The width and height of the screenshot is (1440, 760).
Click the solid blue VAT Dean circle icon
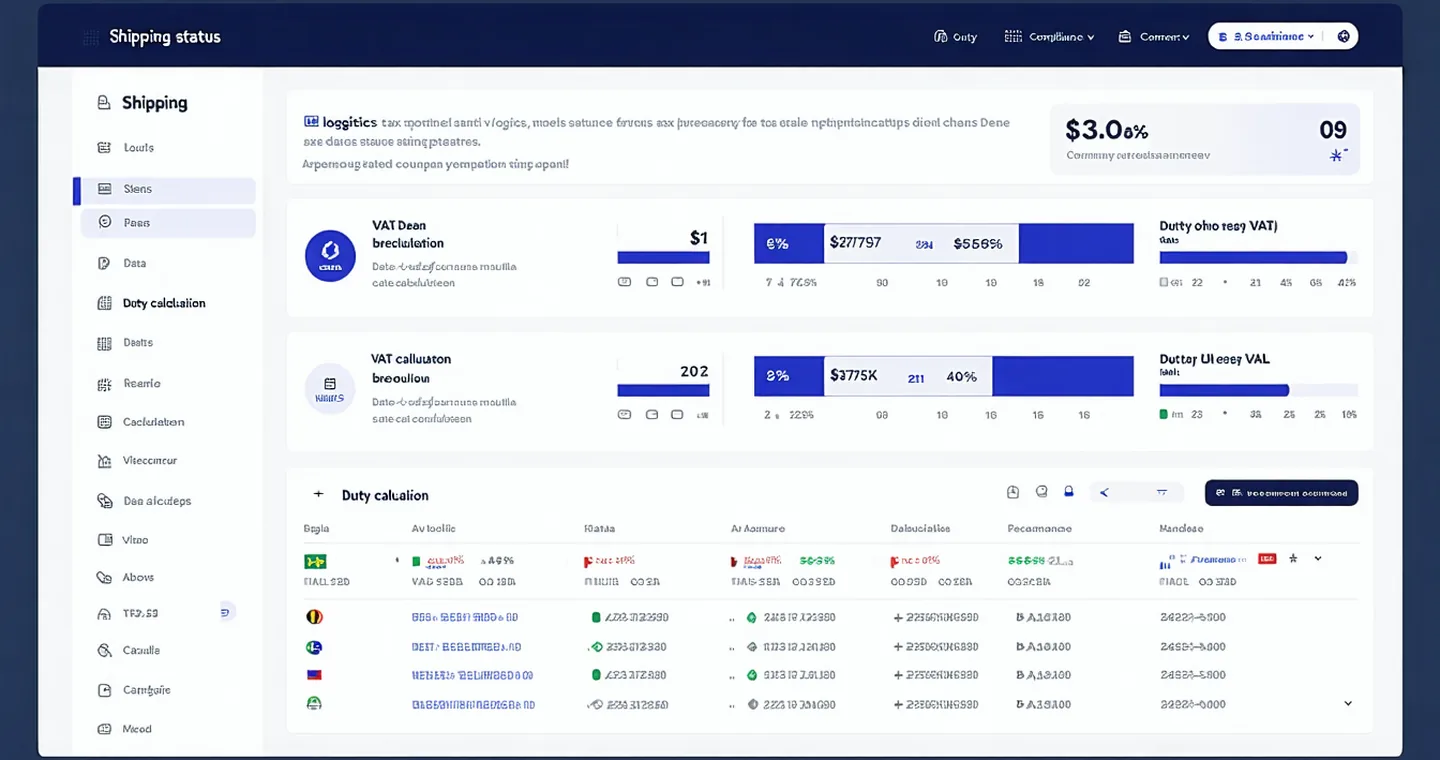coord(330,255)
